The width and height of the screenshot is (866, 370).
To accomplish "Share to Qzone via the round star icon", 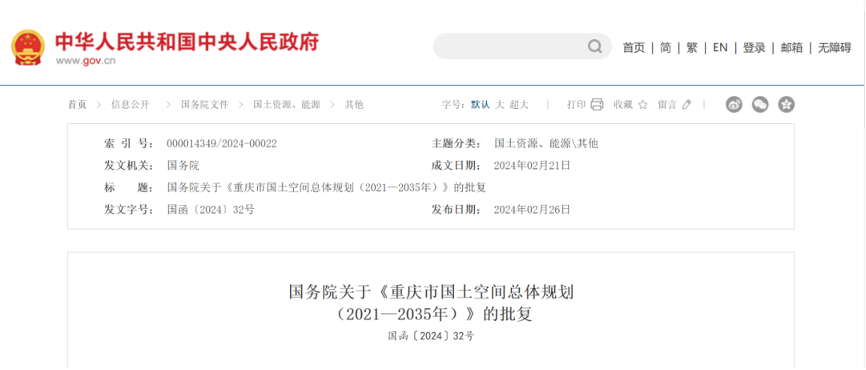I will [786, 104].
